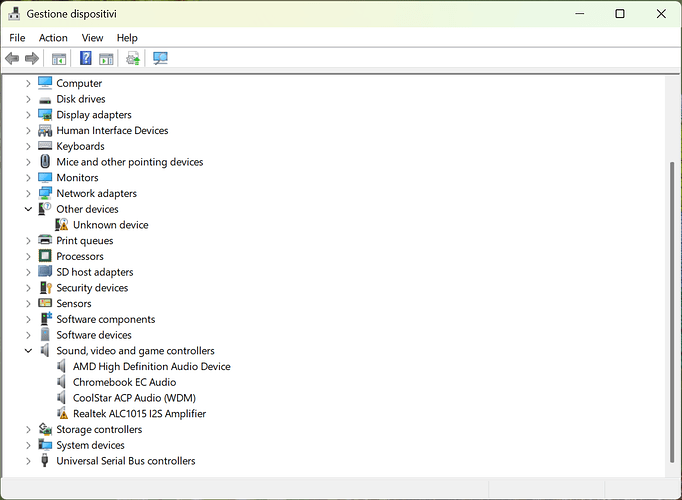Click the Update driver toolbar icon

coord(133,58)
